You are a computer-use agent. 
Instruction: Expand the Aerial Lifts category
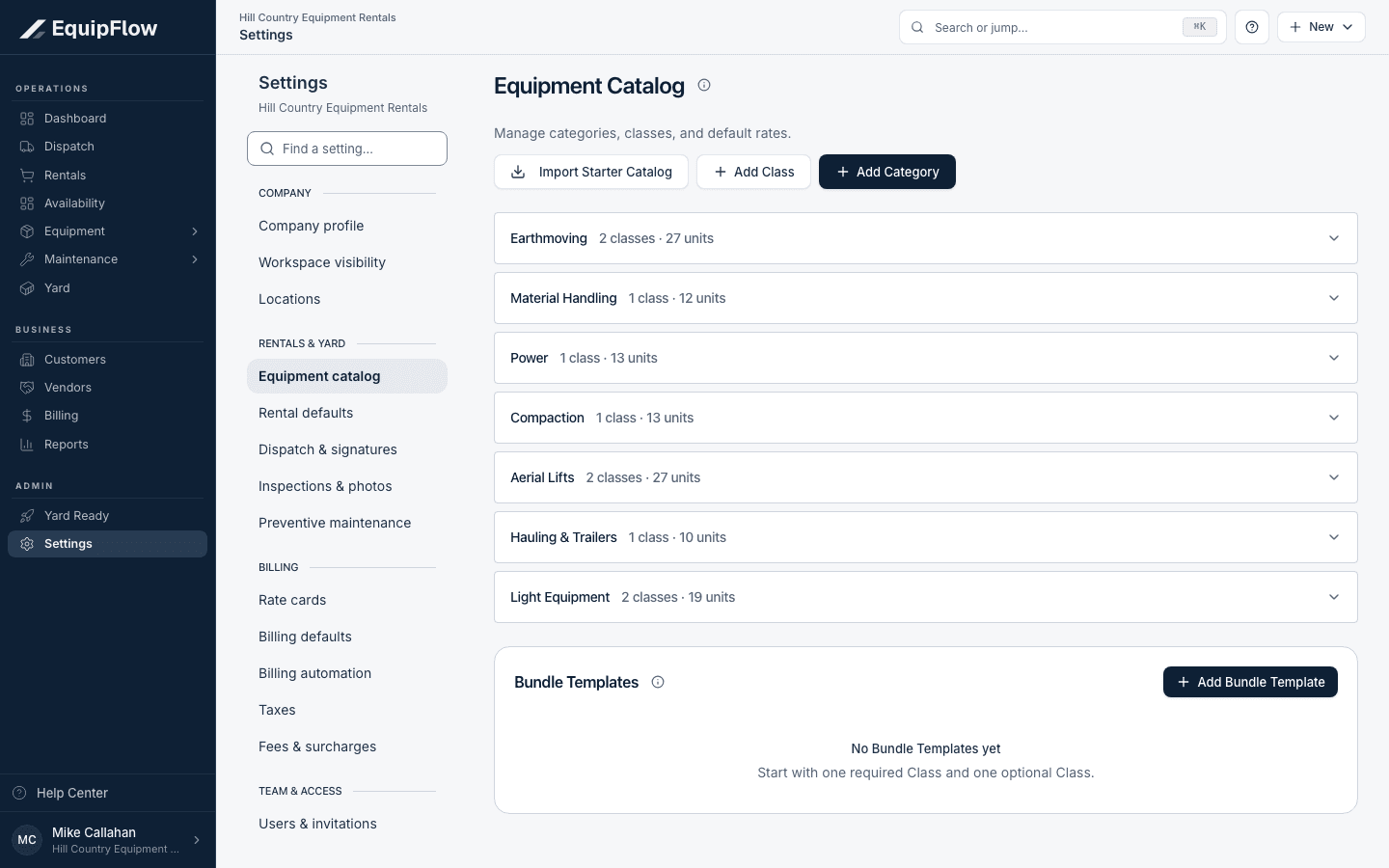(x=926, y=477)
